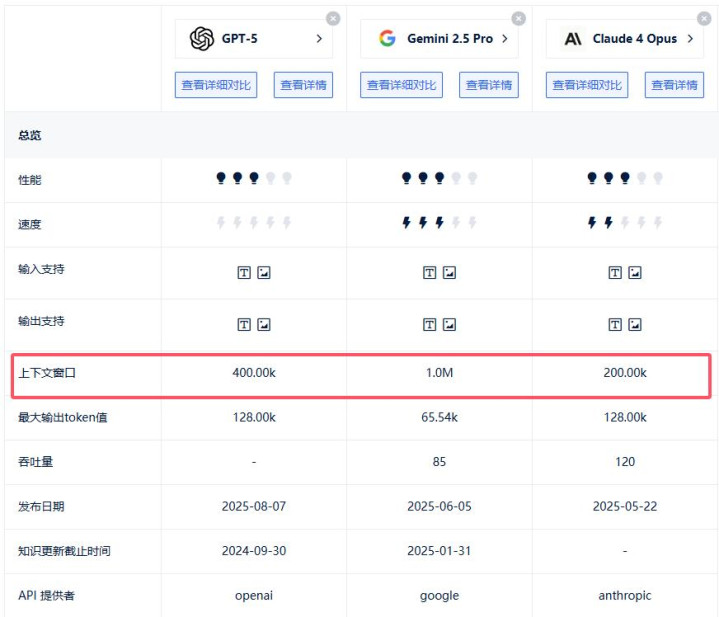Click context window value 400.00k
Screen dimensions: 719x617
(254, 373)
